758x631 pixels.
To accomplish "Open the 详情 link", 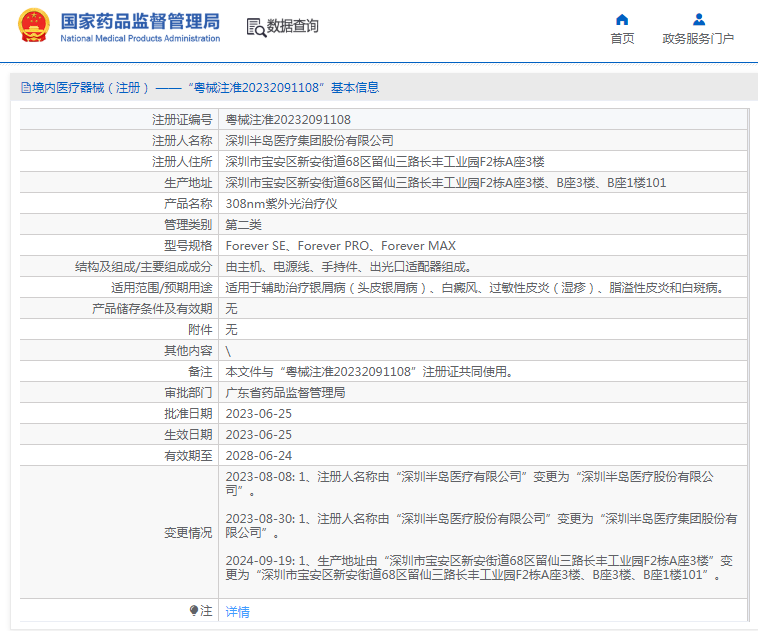I will click(237, 612).
